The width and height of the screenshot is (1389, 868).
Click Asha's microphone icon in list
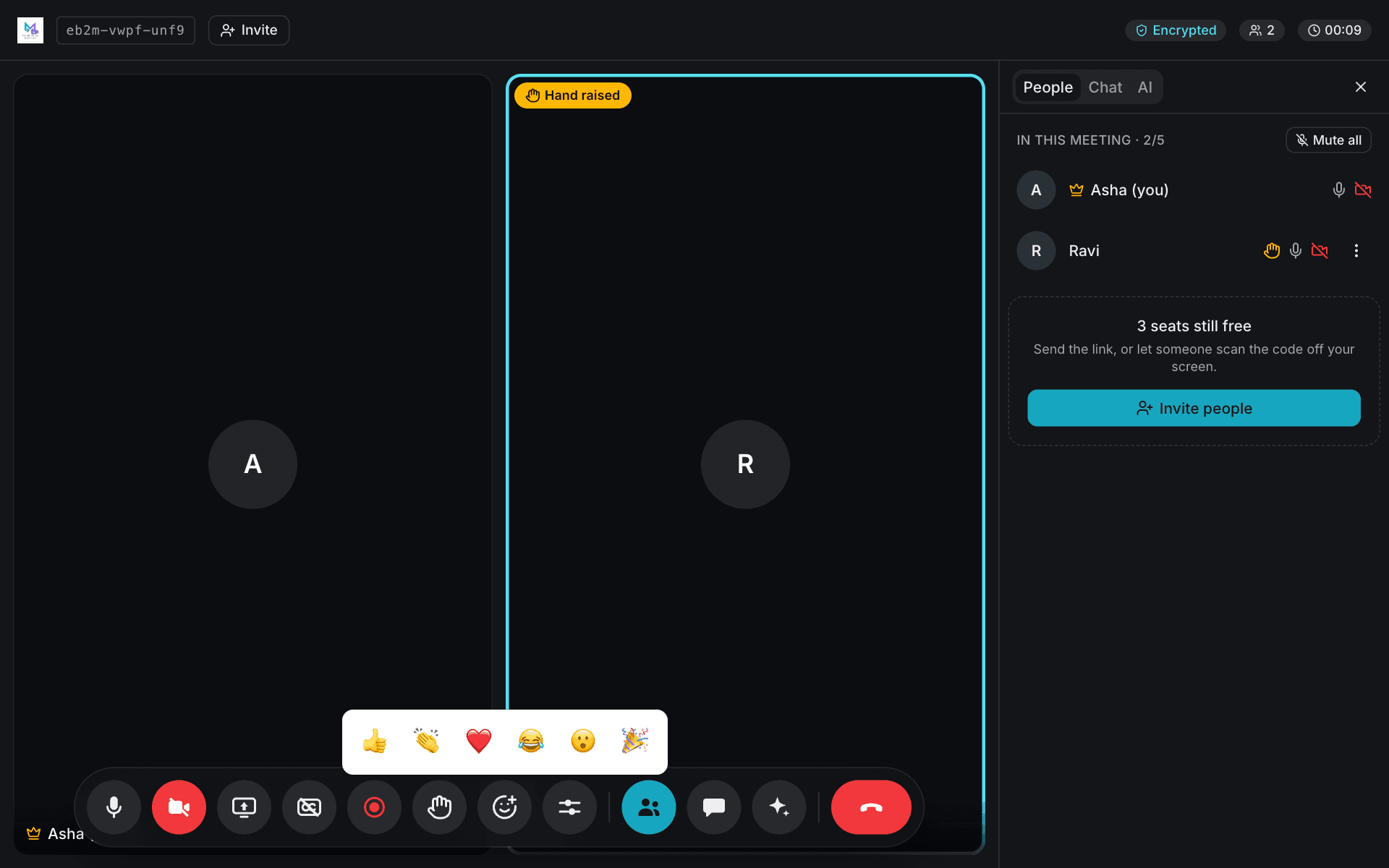click(1339, 190)
